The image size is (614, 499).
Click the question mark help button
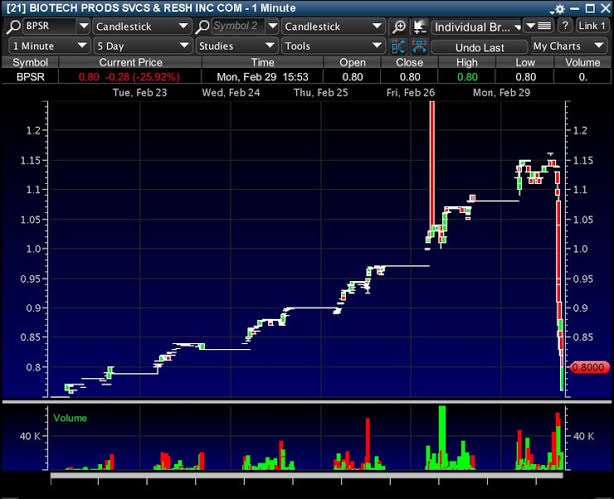565,26
